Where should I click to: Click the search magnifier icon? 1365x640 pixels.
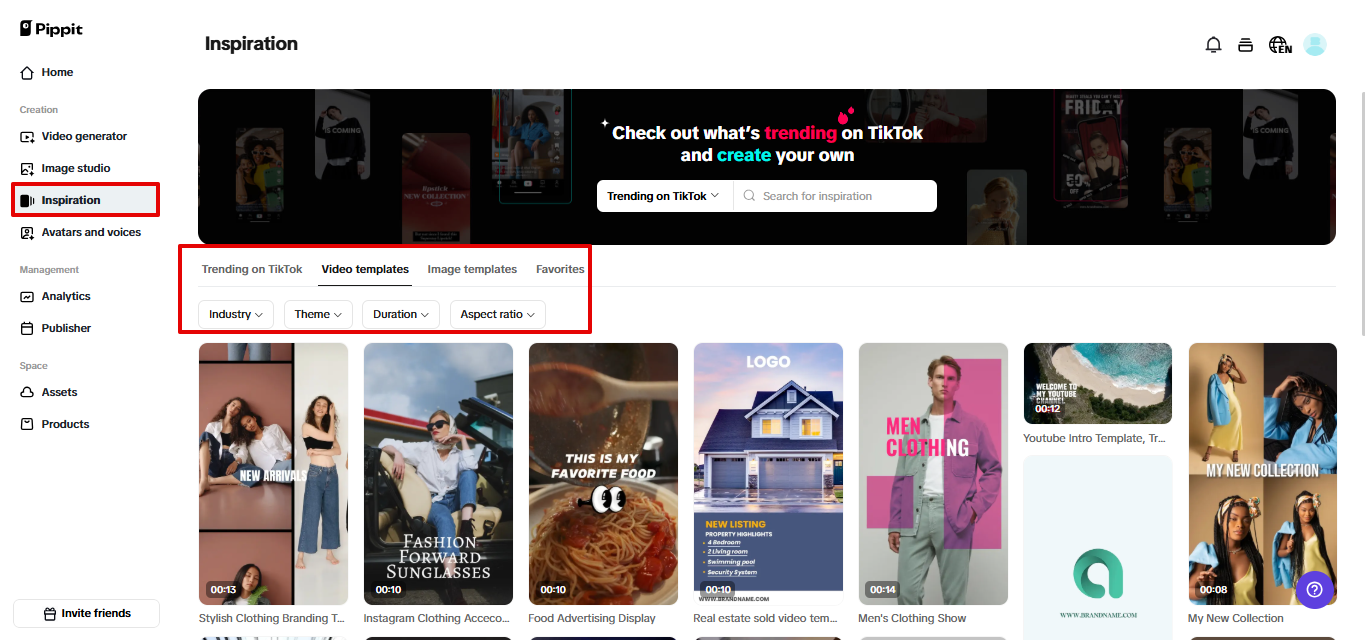749,196
